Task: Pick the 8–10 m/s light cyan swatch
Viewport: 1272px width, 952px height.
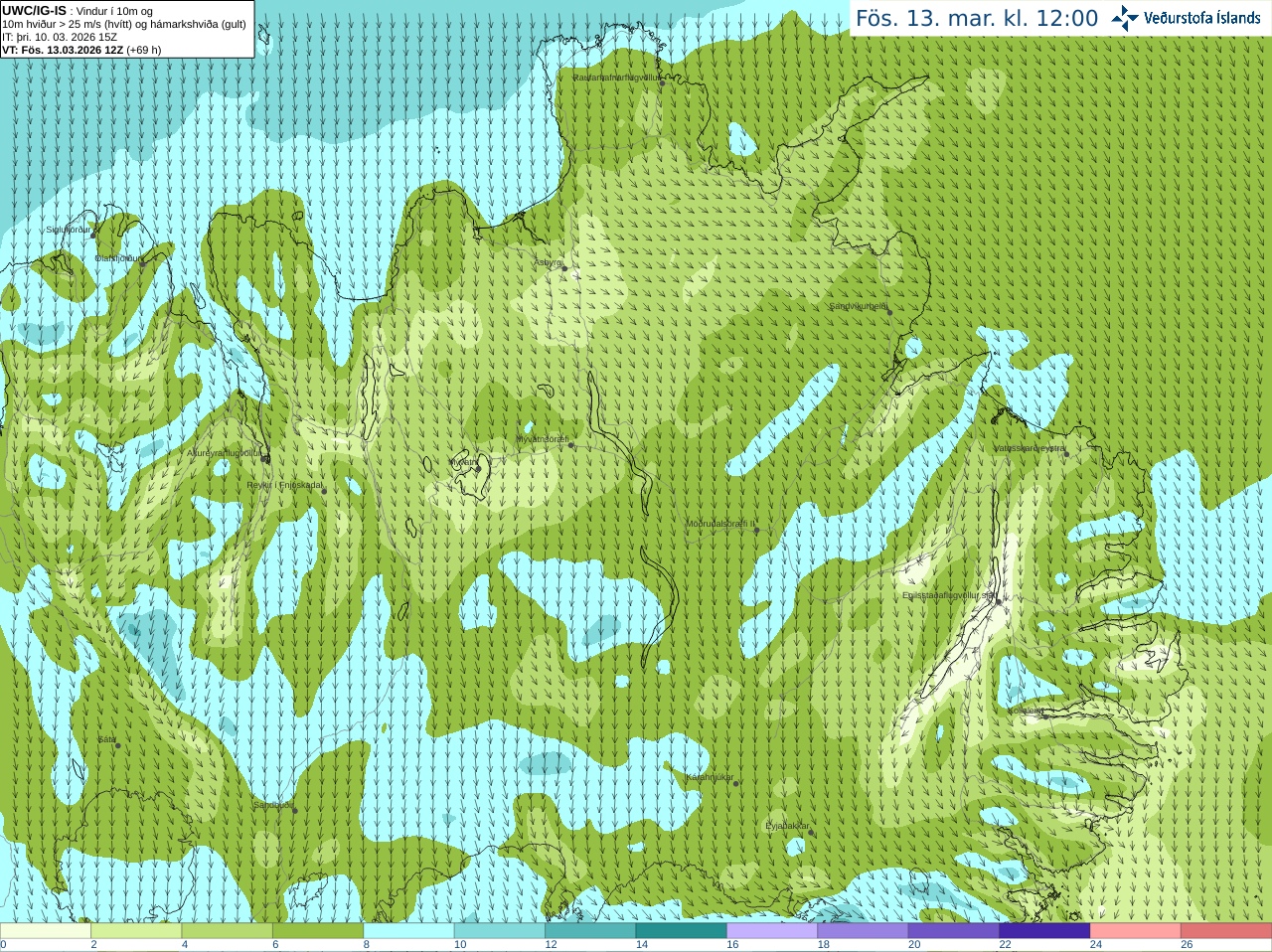Action: pos(408,931)
